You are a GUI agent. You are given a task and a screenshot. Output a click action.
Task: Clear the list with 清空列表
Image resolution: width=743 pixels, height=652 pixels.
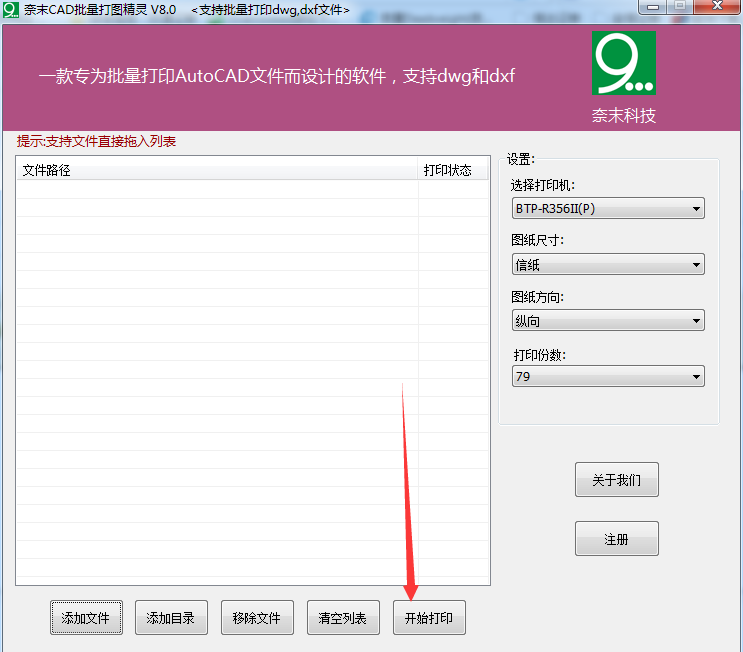[x=343, y=617]
